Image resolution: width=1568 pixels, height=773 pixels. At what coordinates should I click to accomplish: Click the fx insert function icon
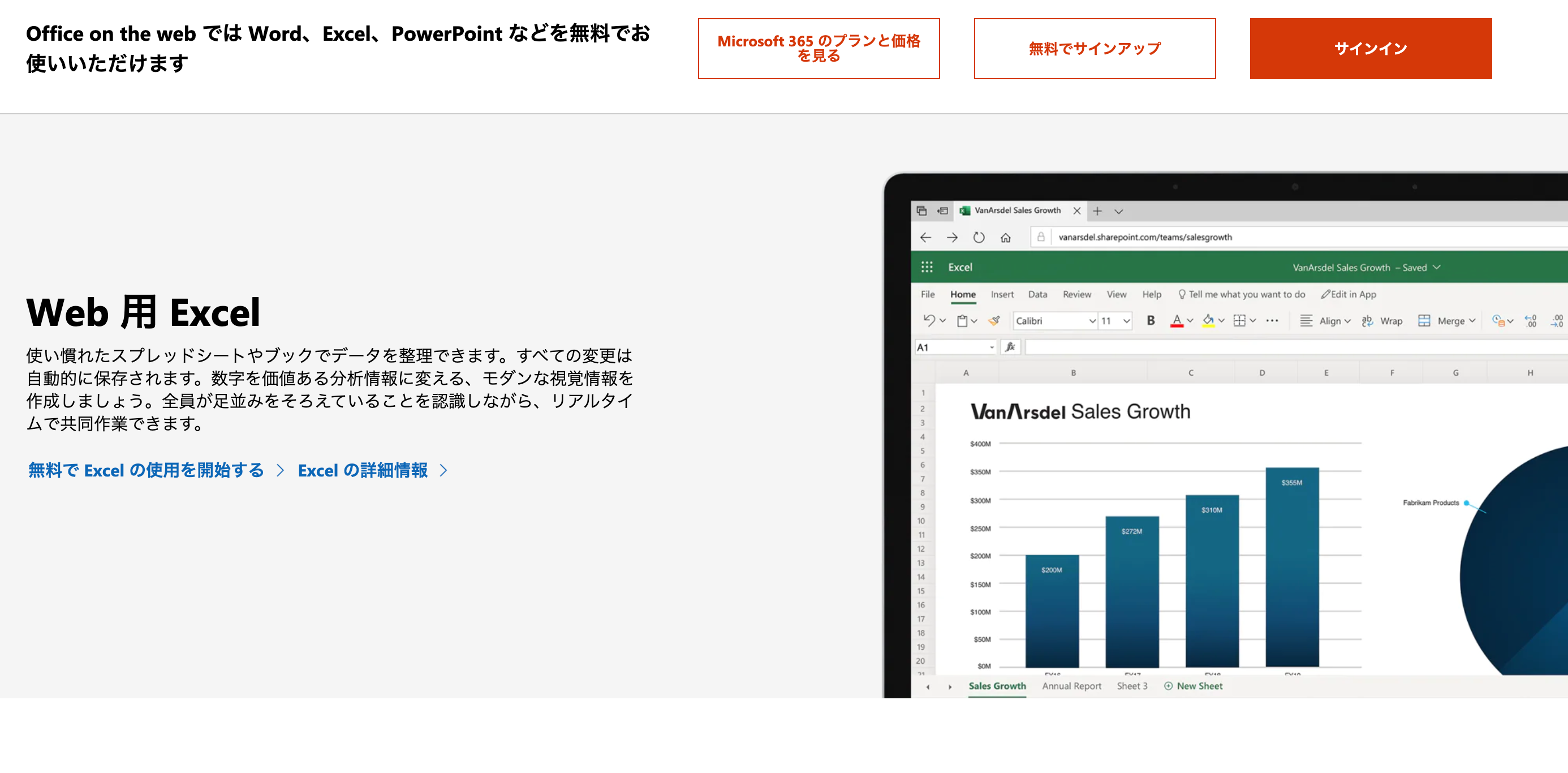pyautogui.click(x=1010, y=347)
